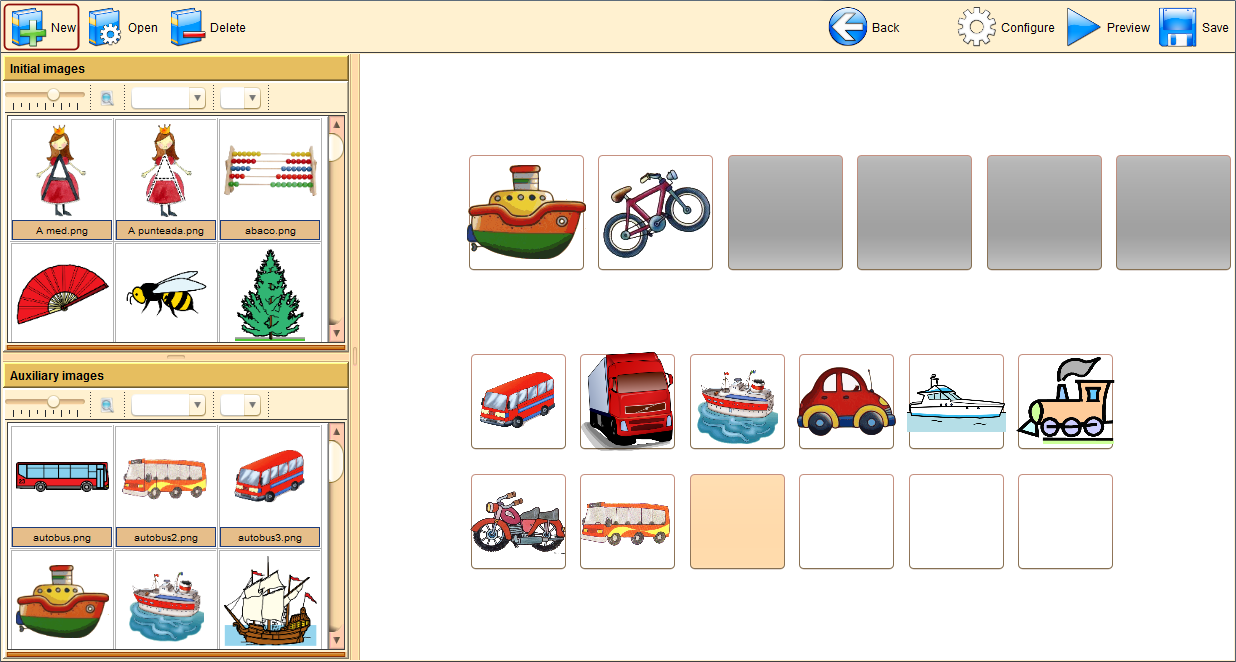Save with the floppy disk icon
The image size is (1236, 662).
point(1178,27)
